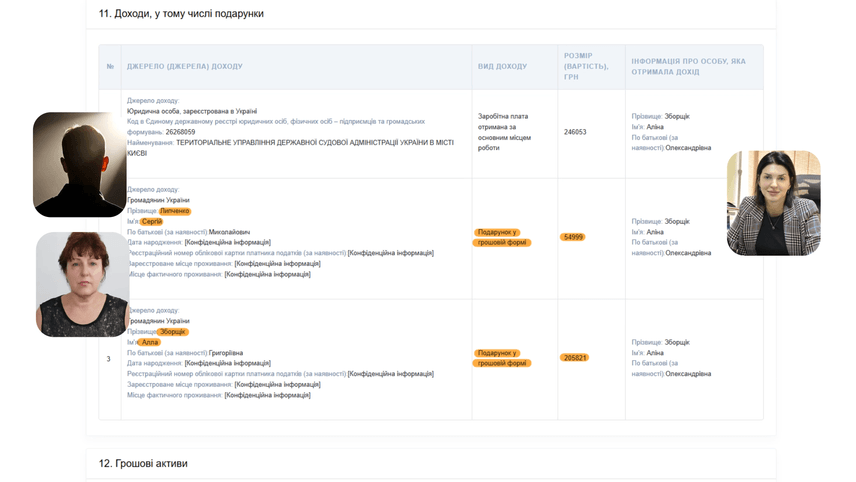This screenshot has width=856, height=482.
Task: Click the dark silhouette photo thumbnail
Action: point(80,164)
